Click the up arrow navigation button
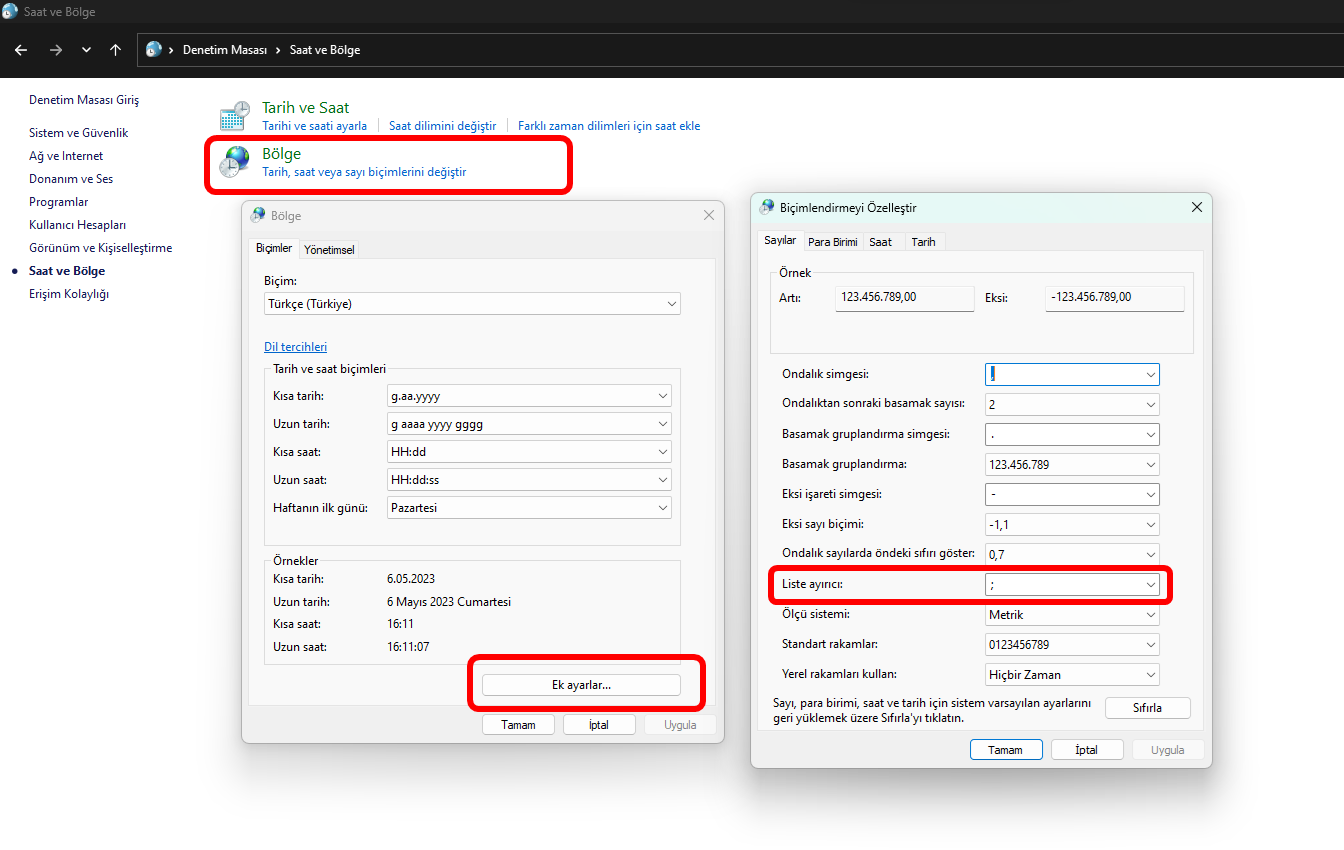The width and height of the screenshot is (1344, 850). click(x=116, y=50)
